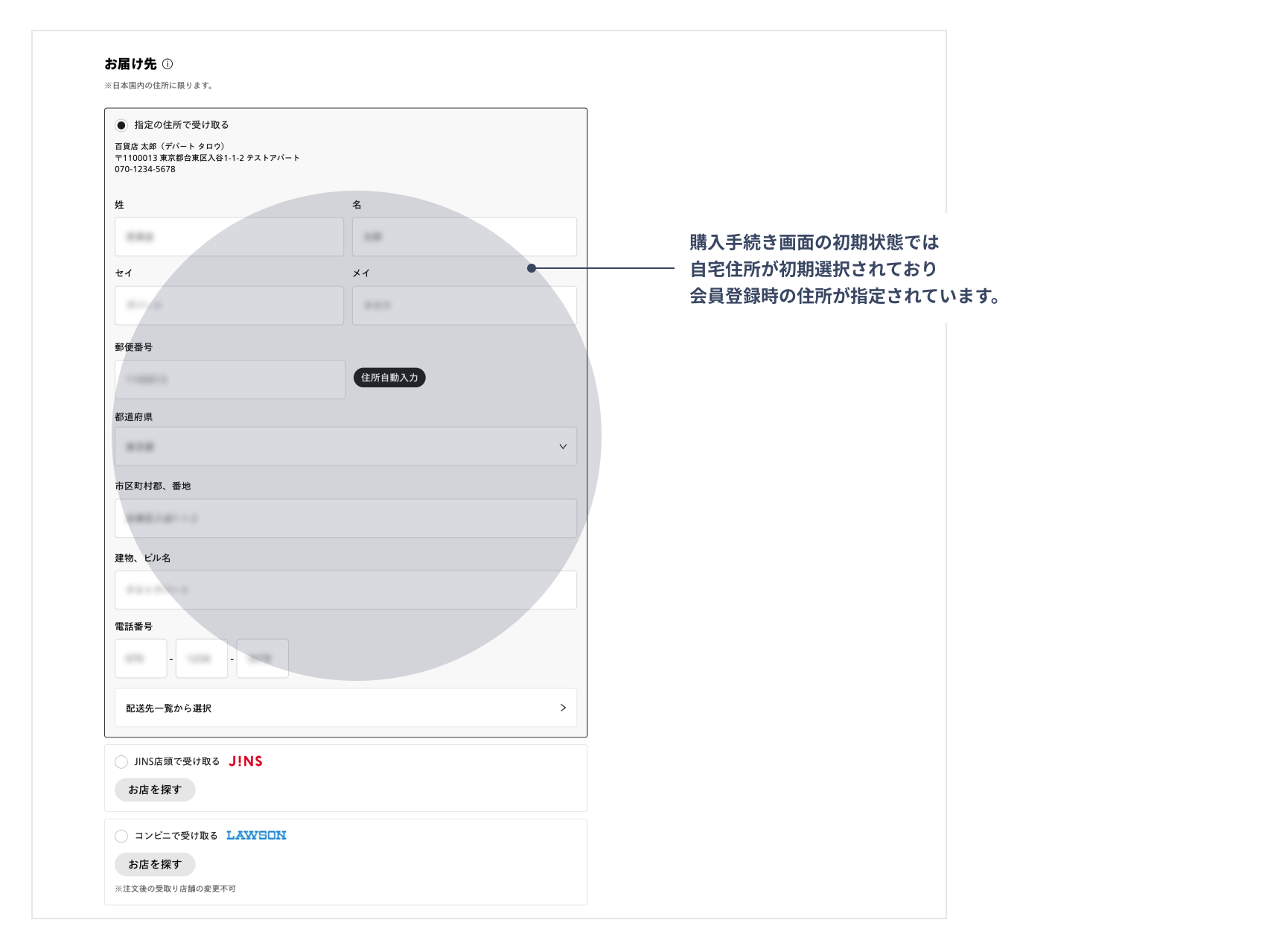The width and height of the screenshot is (1288, 949).
Task: Select JINS店頭で受け取る radio option
Action: (x=121, y=761)
